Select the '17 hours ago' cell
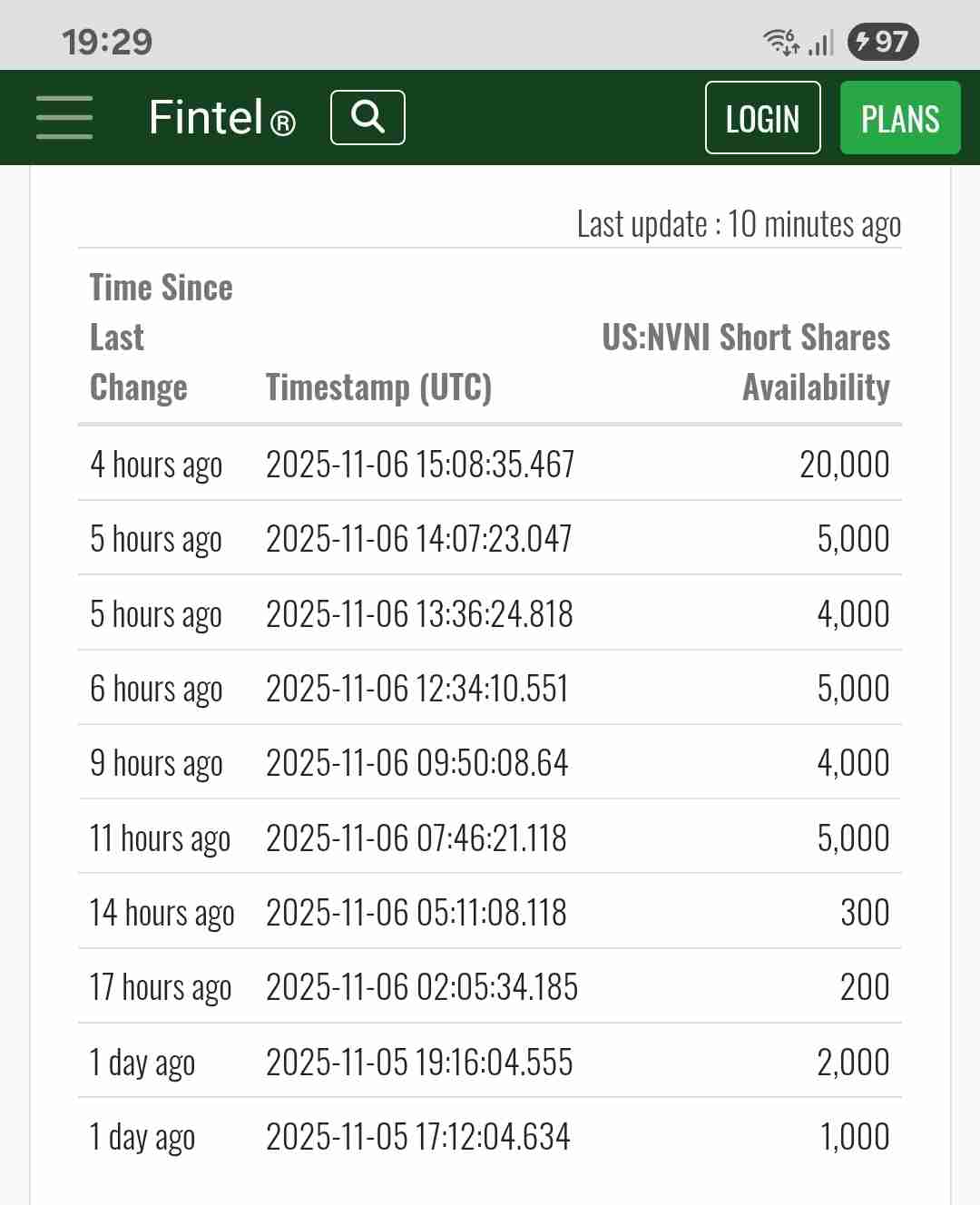Image resolution: width=980 pixels, height=1205 pixels. 161,987
